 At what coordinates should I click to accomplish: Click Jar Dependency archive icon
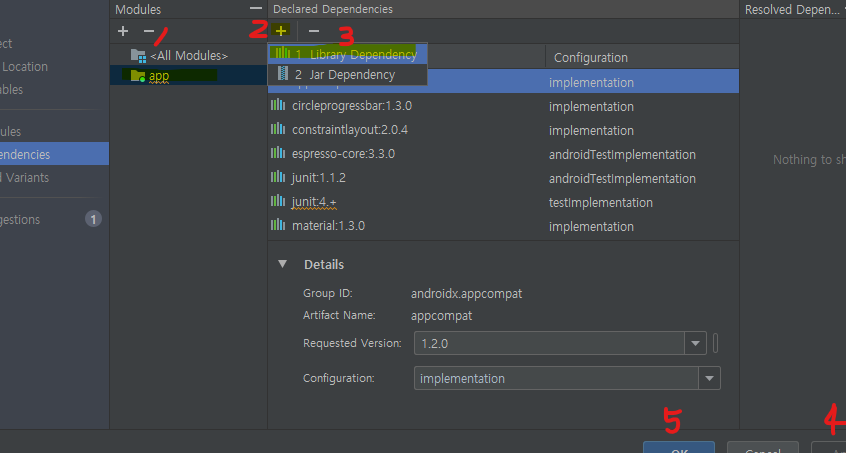pyautogui.click(x=283, y=73)
